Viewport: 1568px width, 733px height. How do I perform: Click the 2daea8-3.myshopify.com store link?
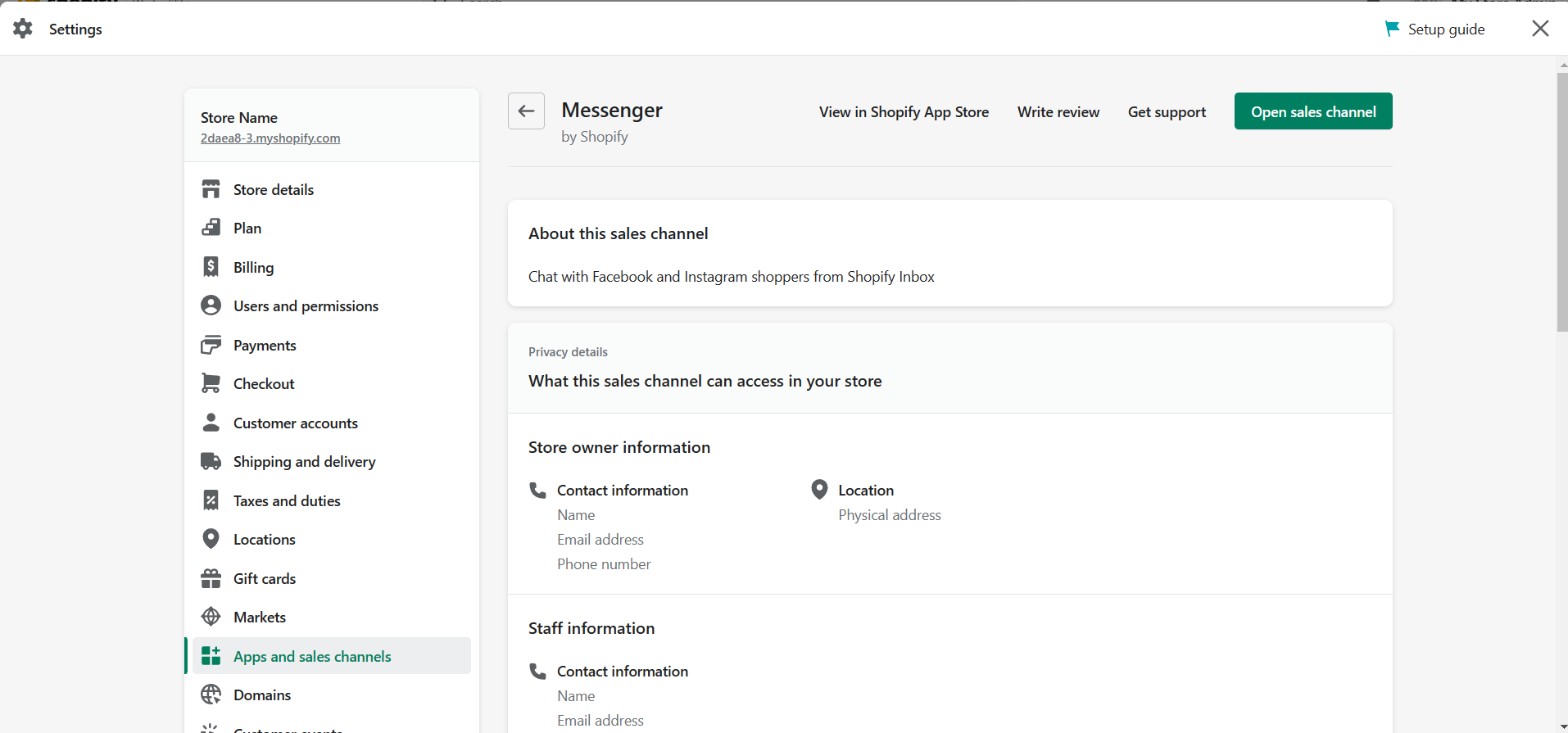click(270, 138)
